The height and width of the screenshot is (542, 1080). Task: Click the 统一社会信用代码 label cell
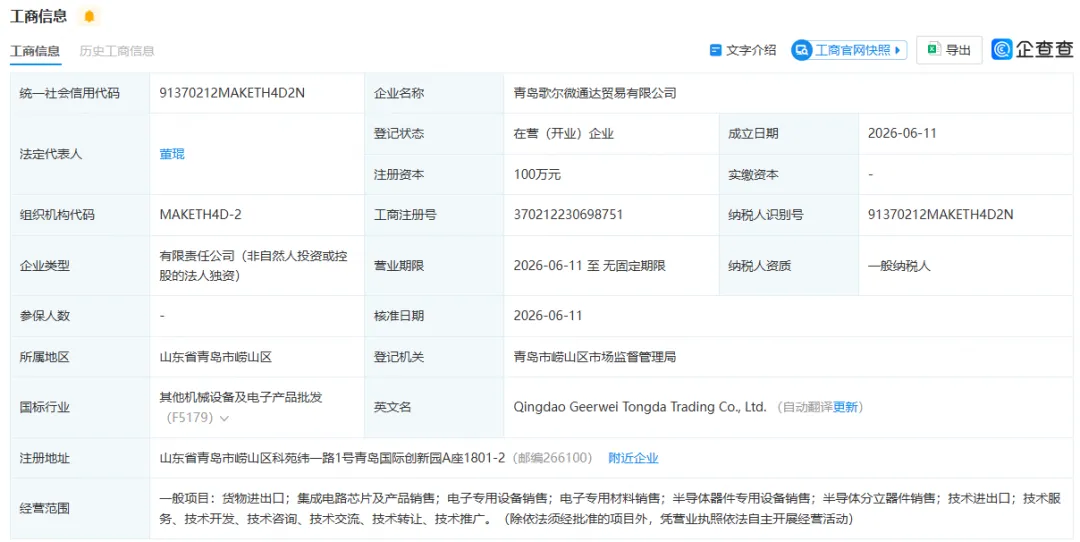click(x=80, y=93)
